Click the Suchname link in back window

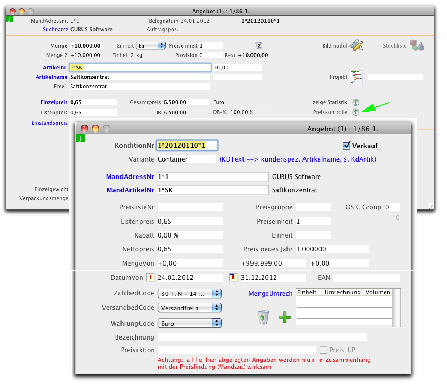coord(55,29)
